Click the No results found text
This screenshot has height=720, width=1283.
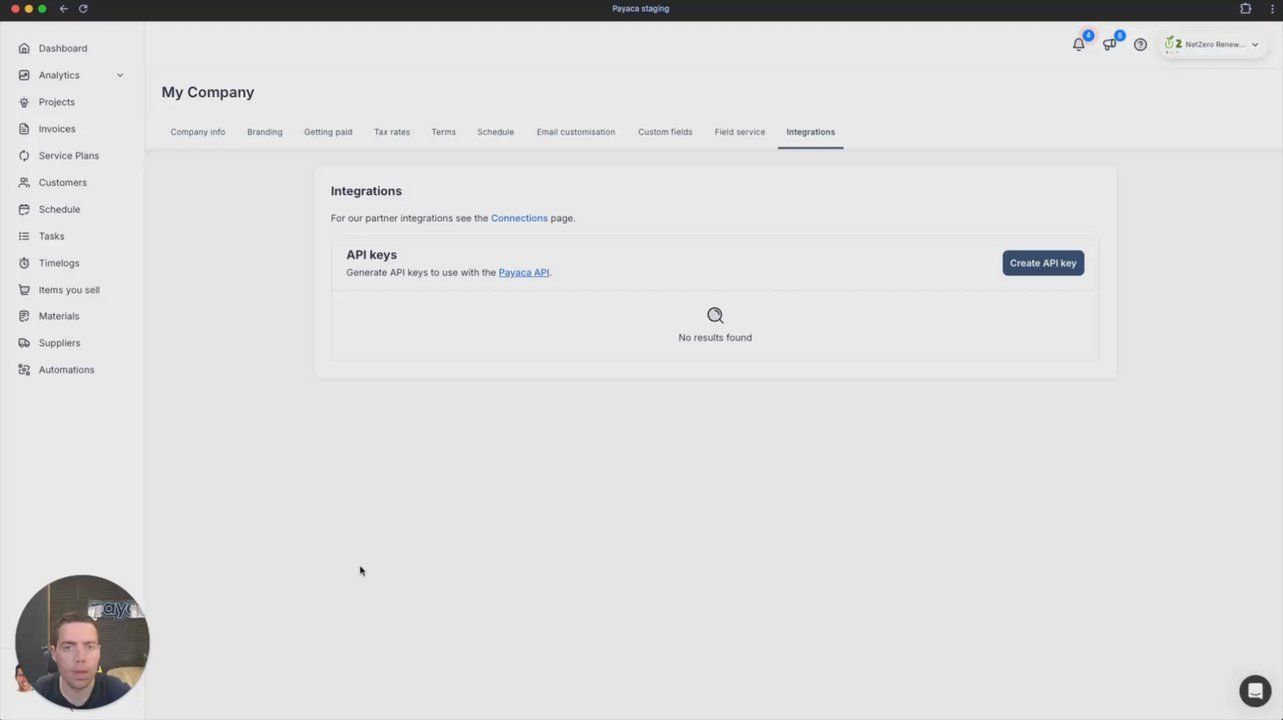point(715,338)
